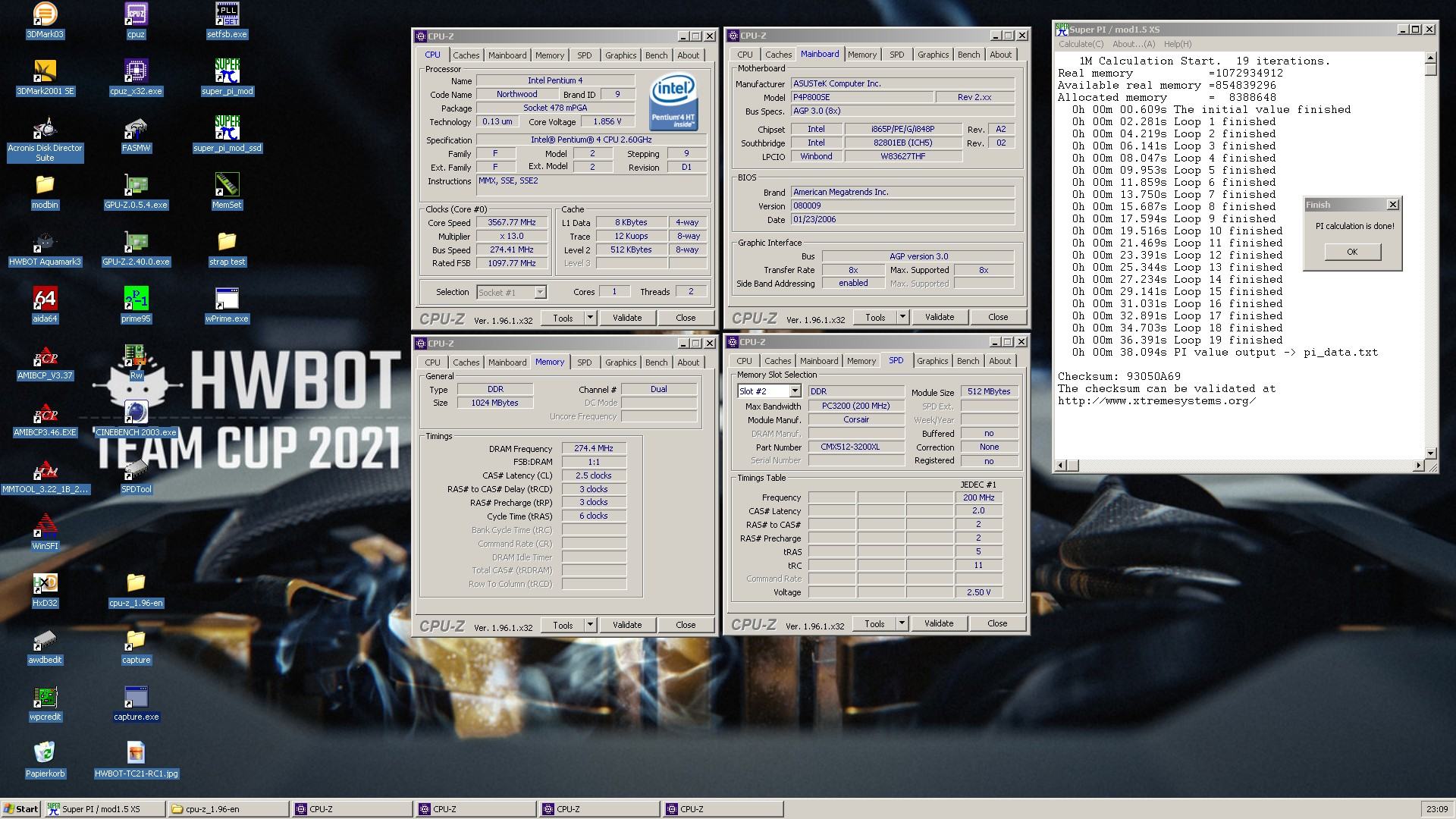This screenshot has width=1456, height=819.
Task: Click Validate in the SPD window
Action: pyautogui.click(x=939, y=623)
